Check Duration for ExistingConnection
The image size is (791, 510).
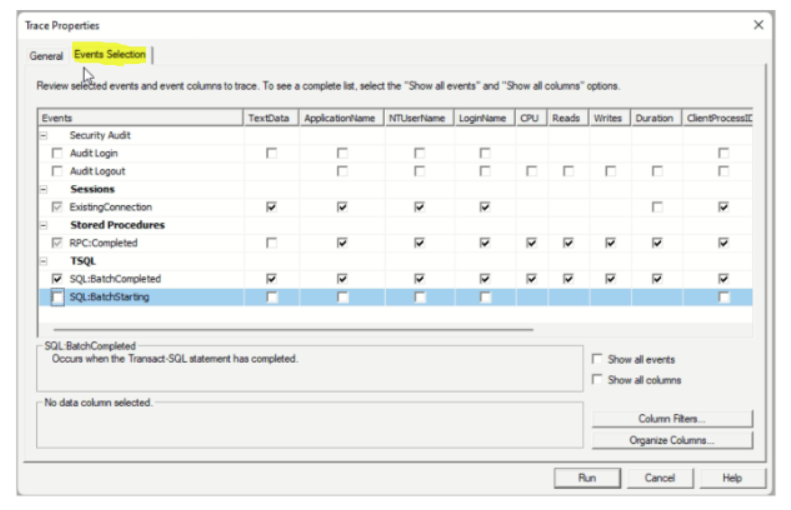657,207
